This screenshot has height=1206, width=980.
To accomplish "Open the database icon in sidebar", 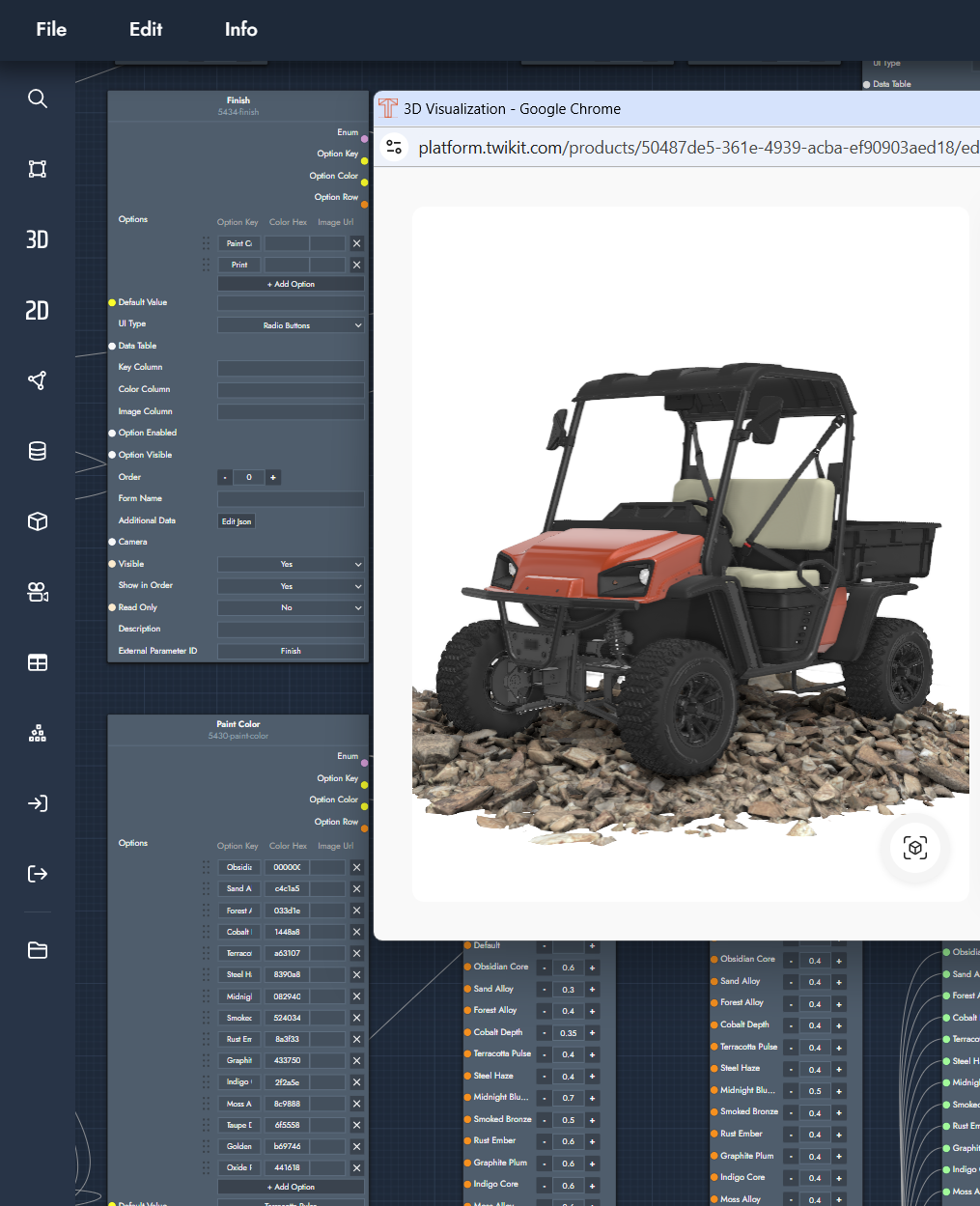I will [38, 451].
